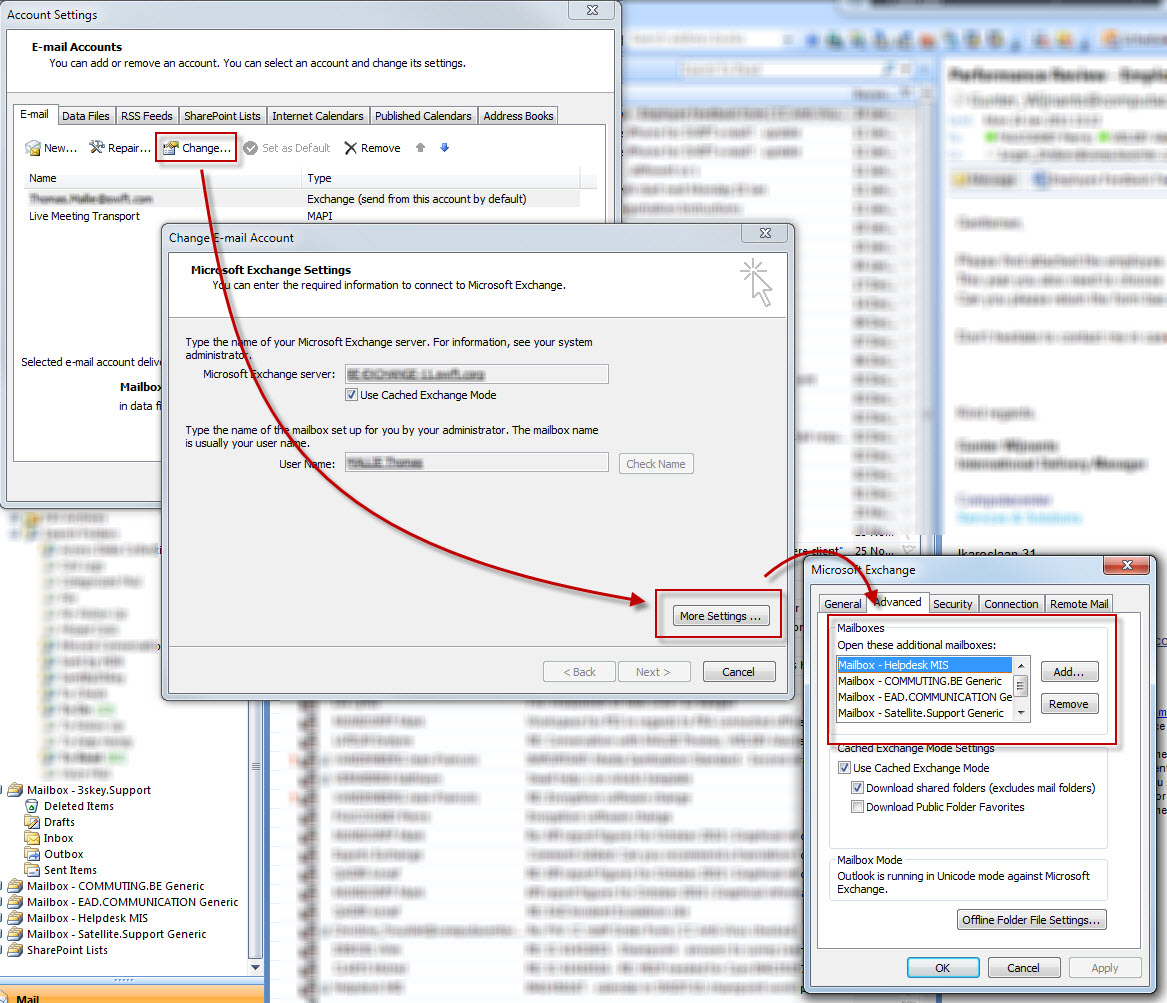Open the Connection tab
Screen dimensions: 1167x1003
click(1011, 604)
